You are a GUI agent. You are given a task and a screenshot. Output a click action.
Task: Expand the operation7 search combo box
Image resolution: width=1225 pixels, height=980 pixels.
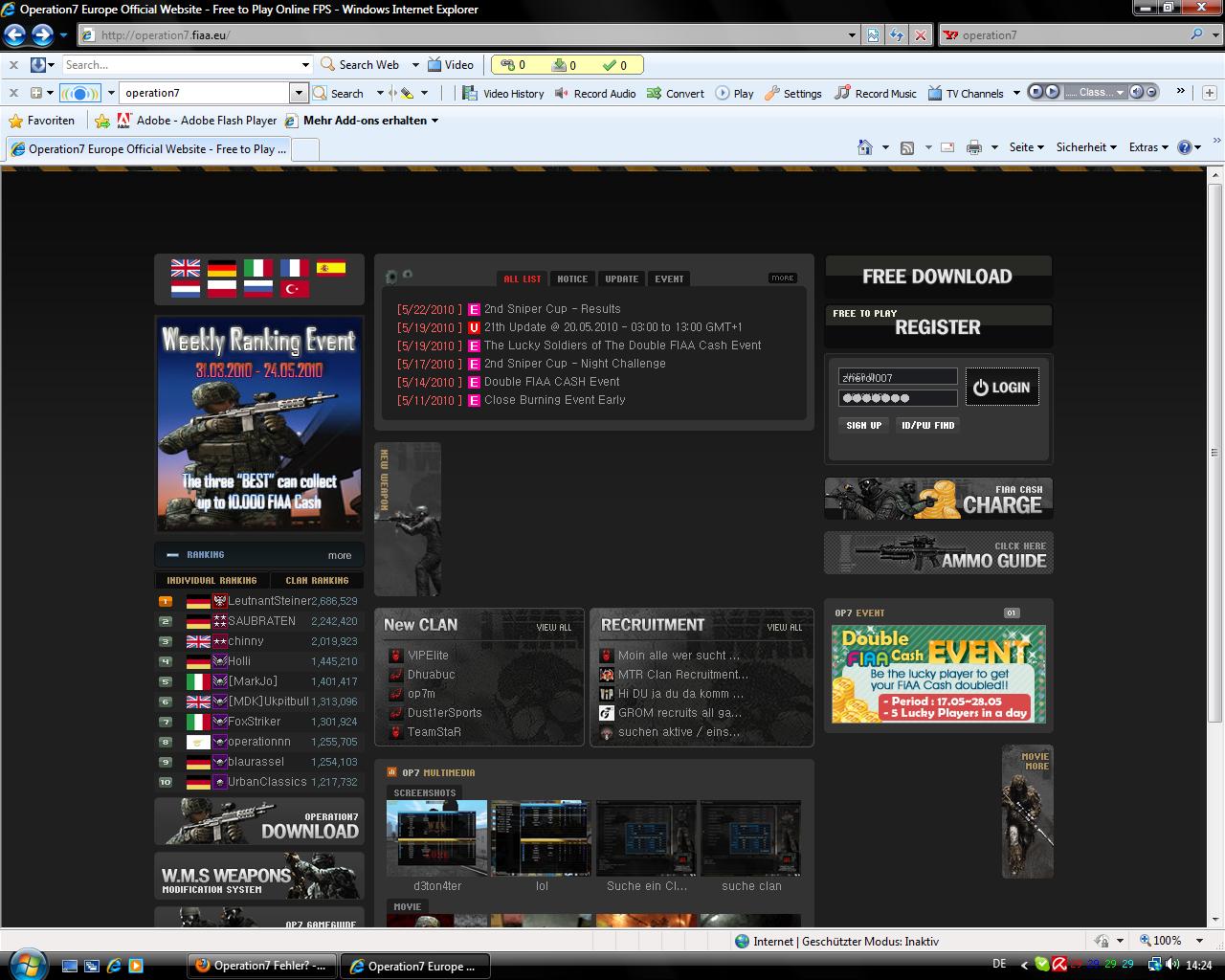pyautogui.click(x=299, y=93)
